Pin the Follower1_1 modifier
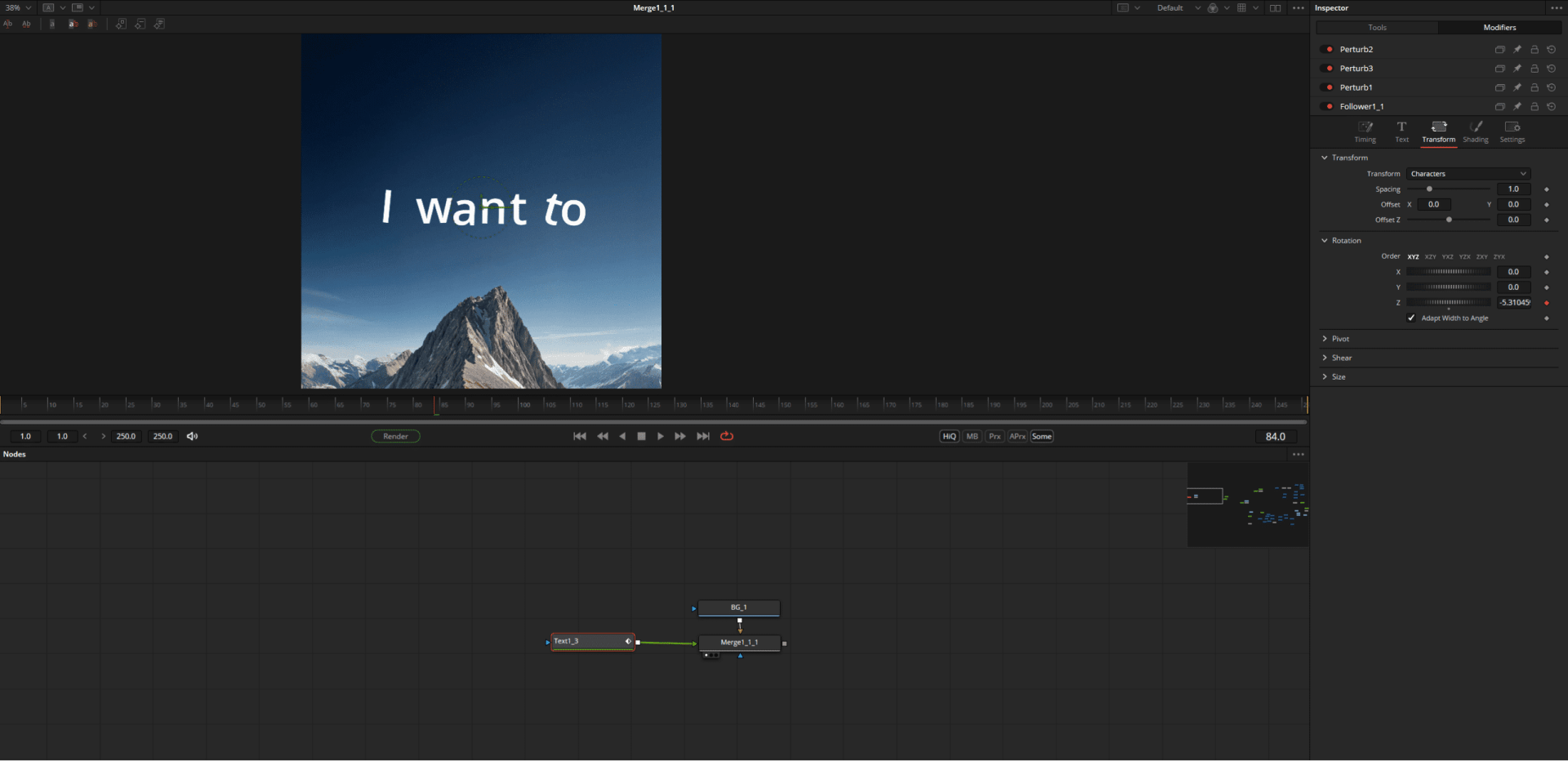The height and width of the screenshot is (761, 1568). click(1517, 106)
